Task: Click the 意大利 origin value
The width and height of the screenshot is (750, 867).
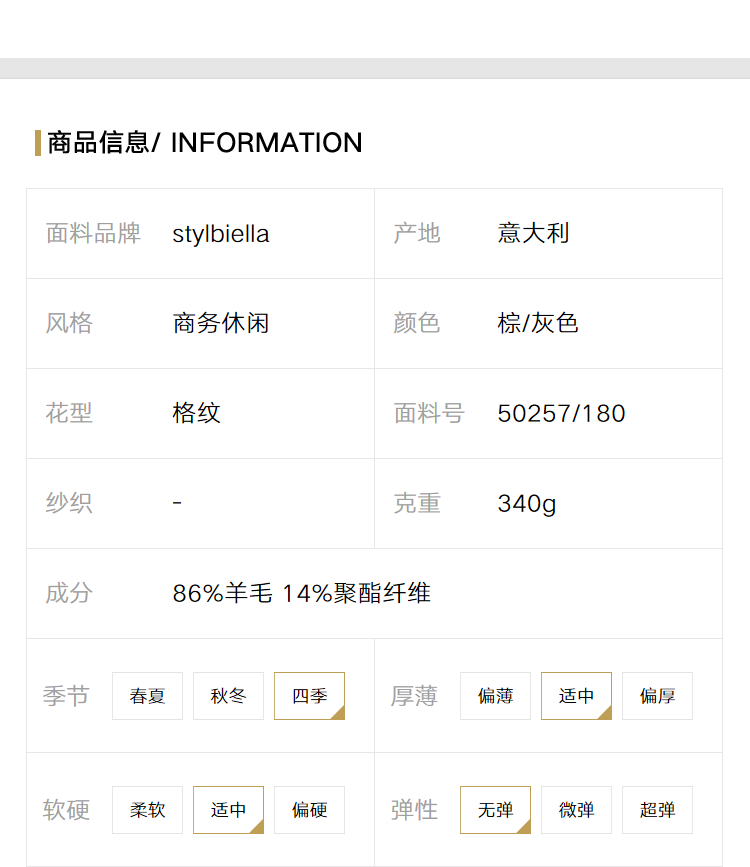Action: [x=533, y=233]
